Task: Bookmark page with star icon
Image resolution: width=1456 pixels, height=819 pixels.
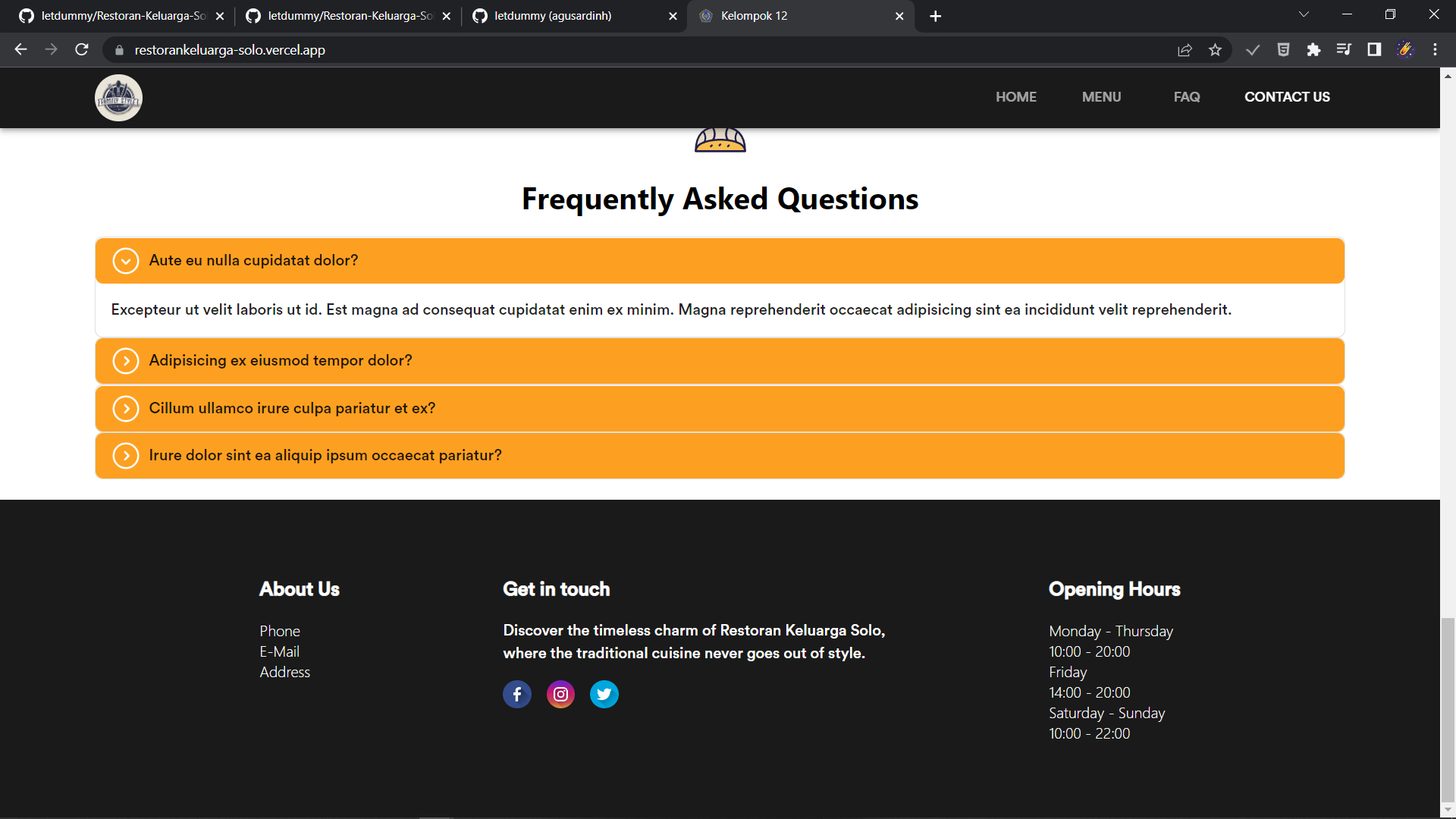Action: click(x=1215, y=50)
